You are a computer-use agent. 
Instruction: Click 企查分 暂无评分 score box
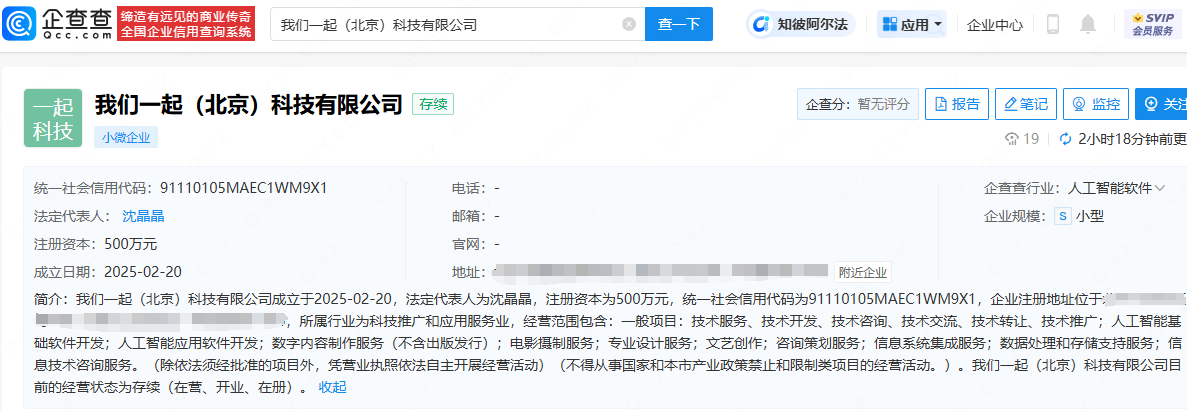(858, 104)
